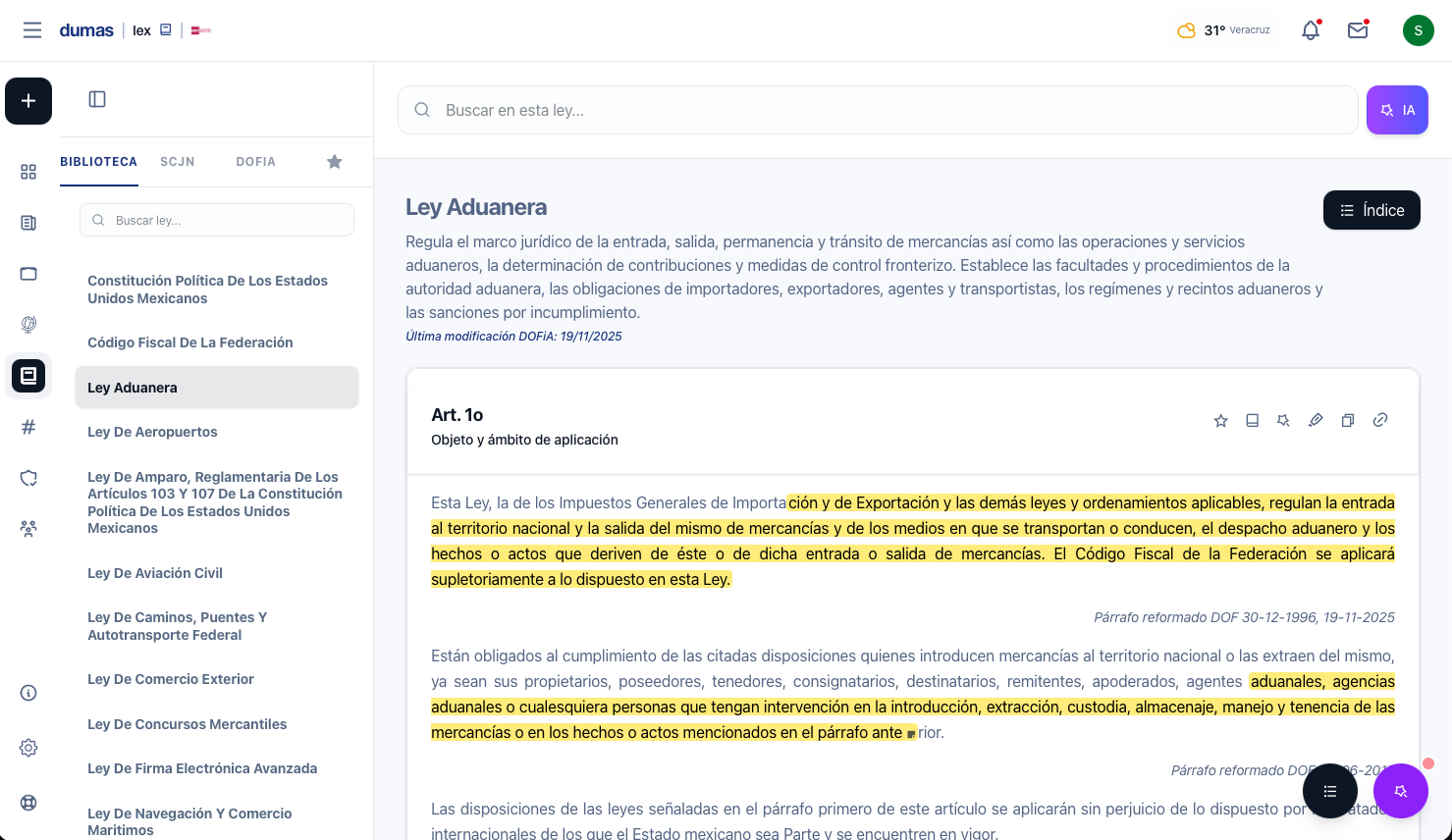Viewport: 1452px width, 840px height.
Task: Focus the 'Buscar ley...' library search box
Action: [217, 220]
